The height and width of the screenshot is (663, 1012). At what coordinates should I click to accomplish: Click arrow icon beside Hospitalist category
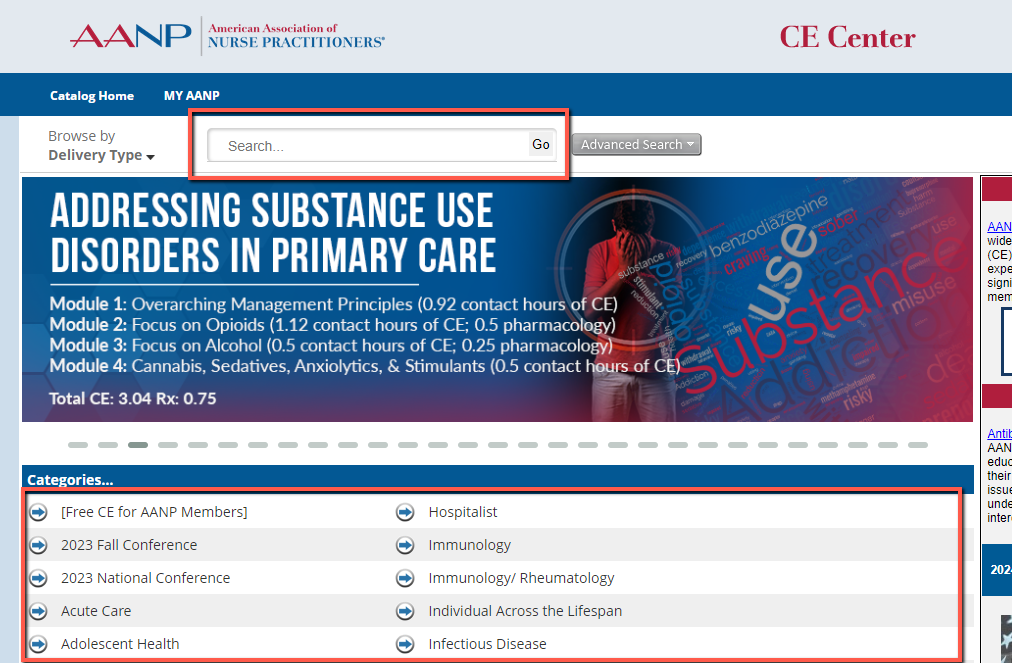click(x=405, y=512)
